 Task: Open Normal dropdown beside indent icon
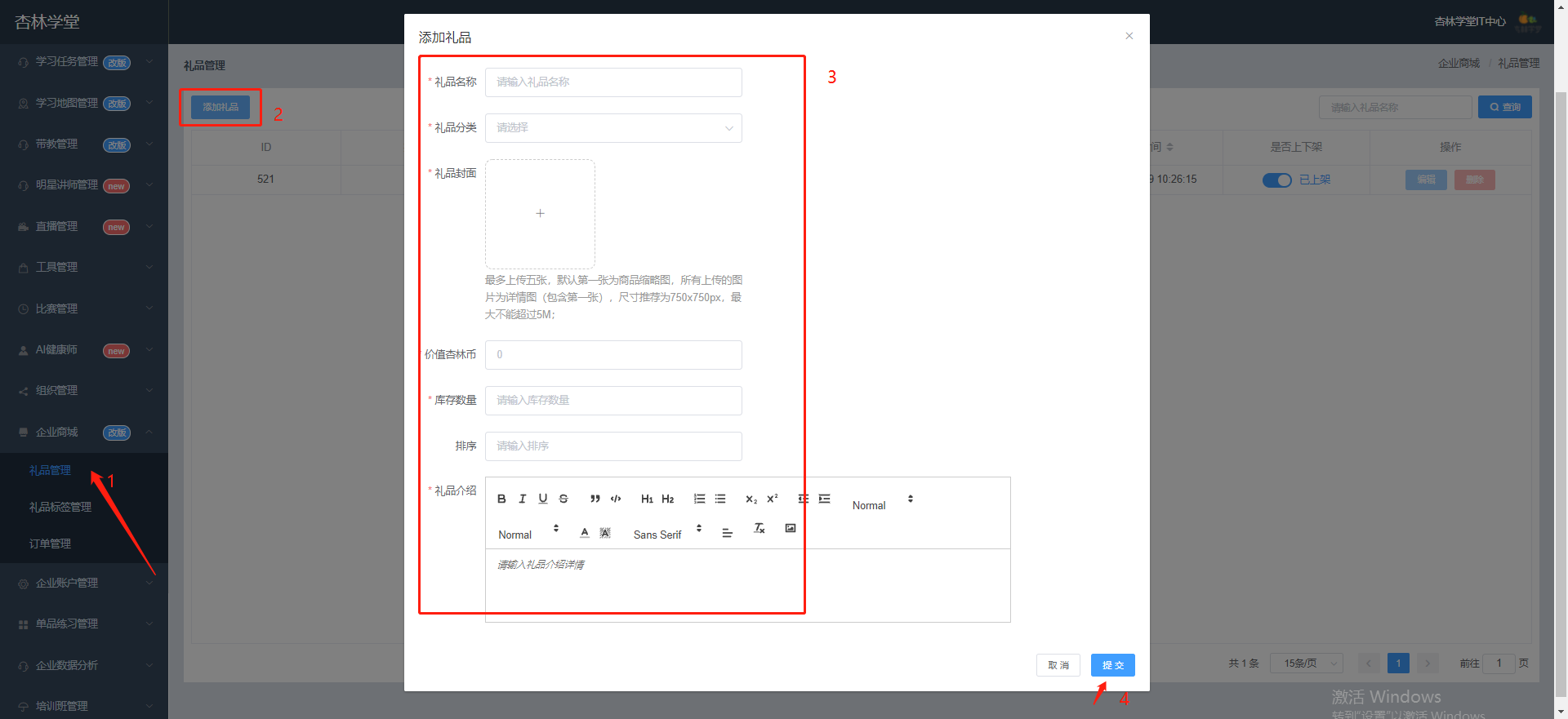point(883,505)
